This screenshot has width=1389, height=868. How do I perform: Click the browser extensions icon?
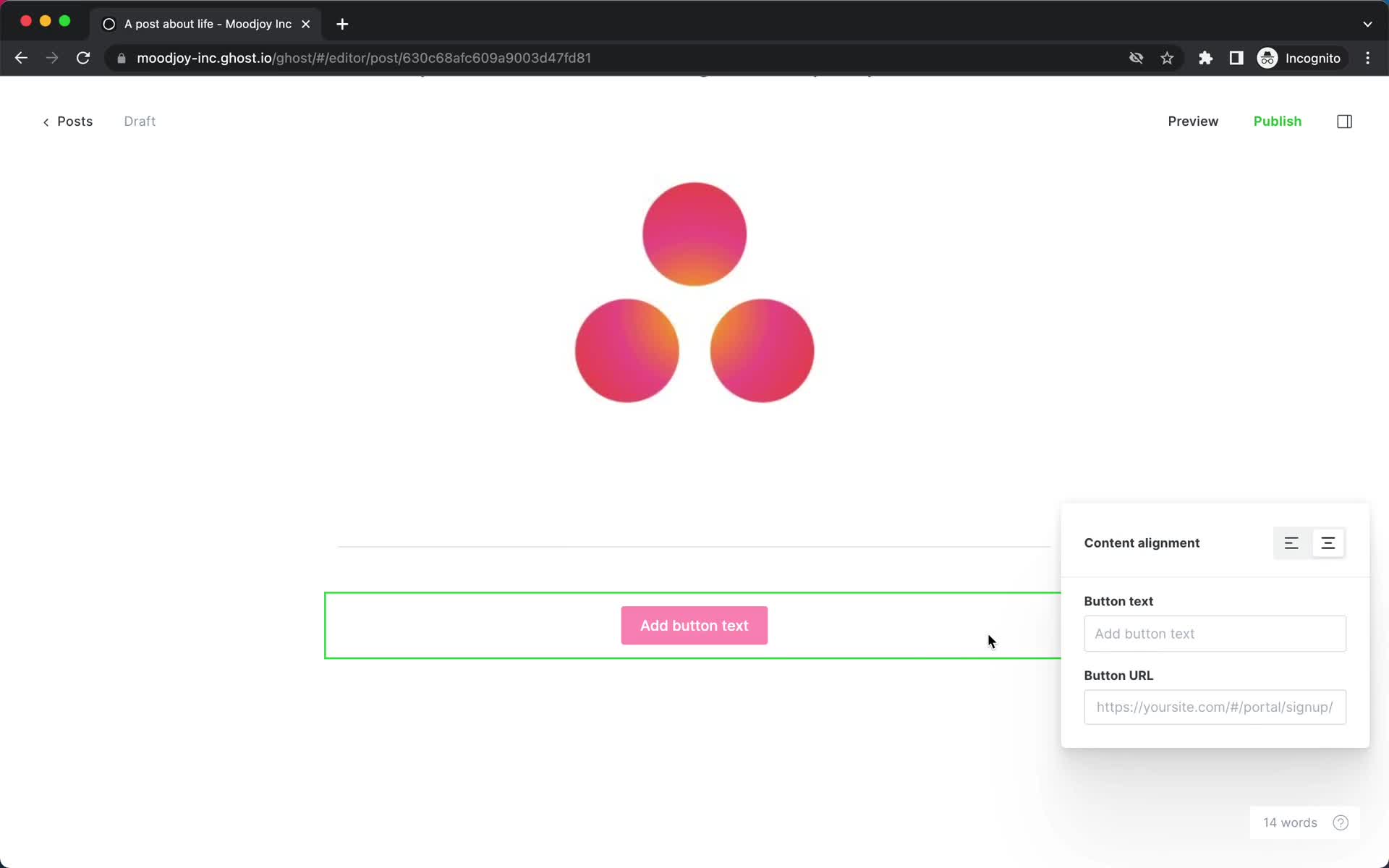(1205, 57)
